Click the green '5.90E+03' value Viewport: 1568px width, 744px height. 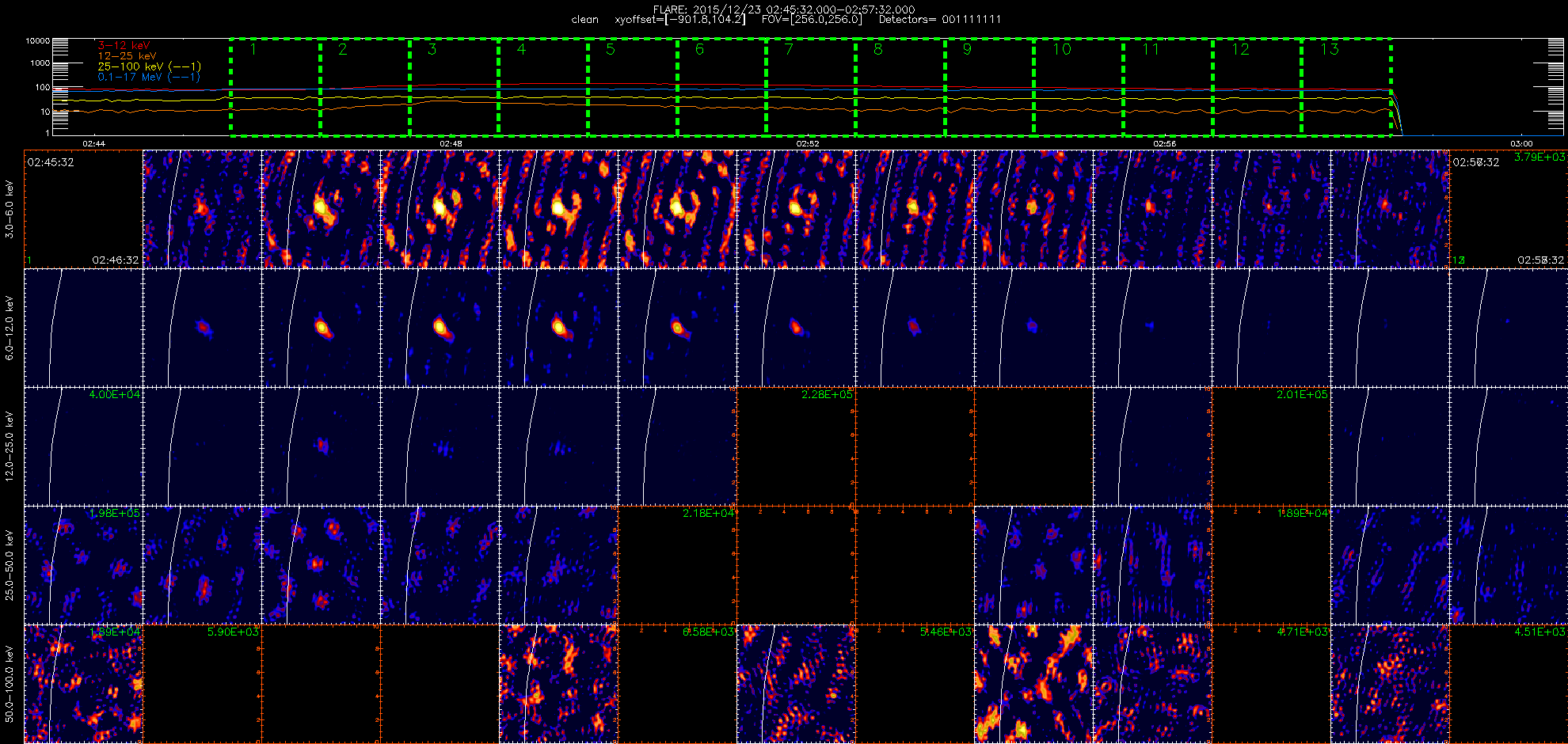click(x=233, y=632)
